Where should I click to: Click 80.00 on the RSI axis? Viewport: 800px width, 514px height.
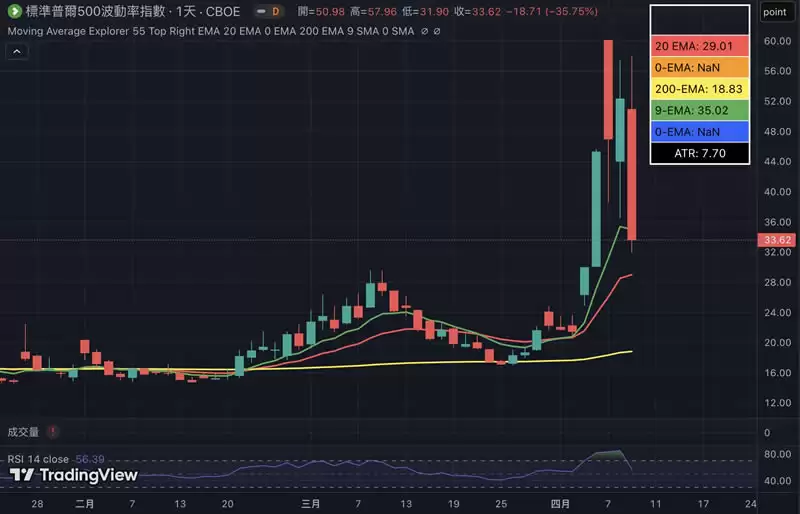(778, 454)
